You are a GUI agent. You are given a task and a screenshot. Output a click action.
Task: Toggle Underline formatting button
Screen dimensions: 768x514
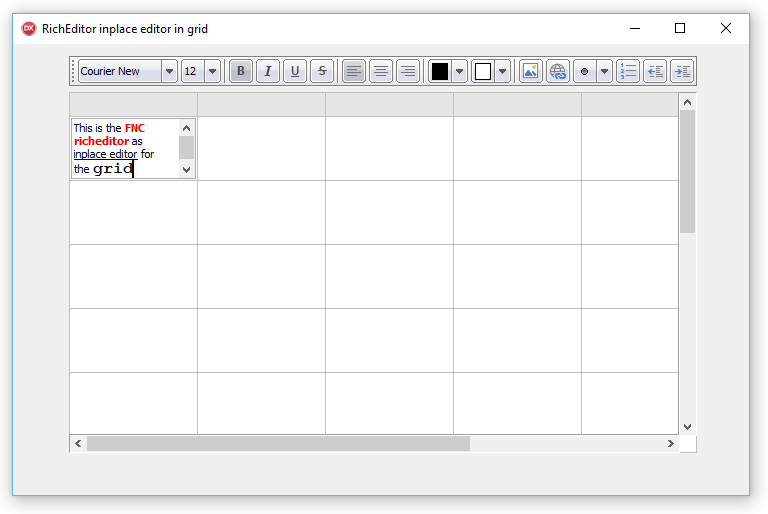[x=295, y=72]
